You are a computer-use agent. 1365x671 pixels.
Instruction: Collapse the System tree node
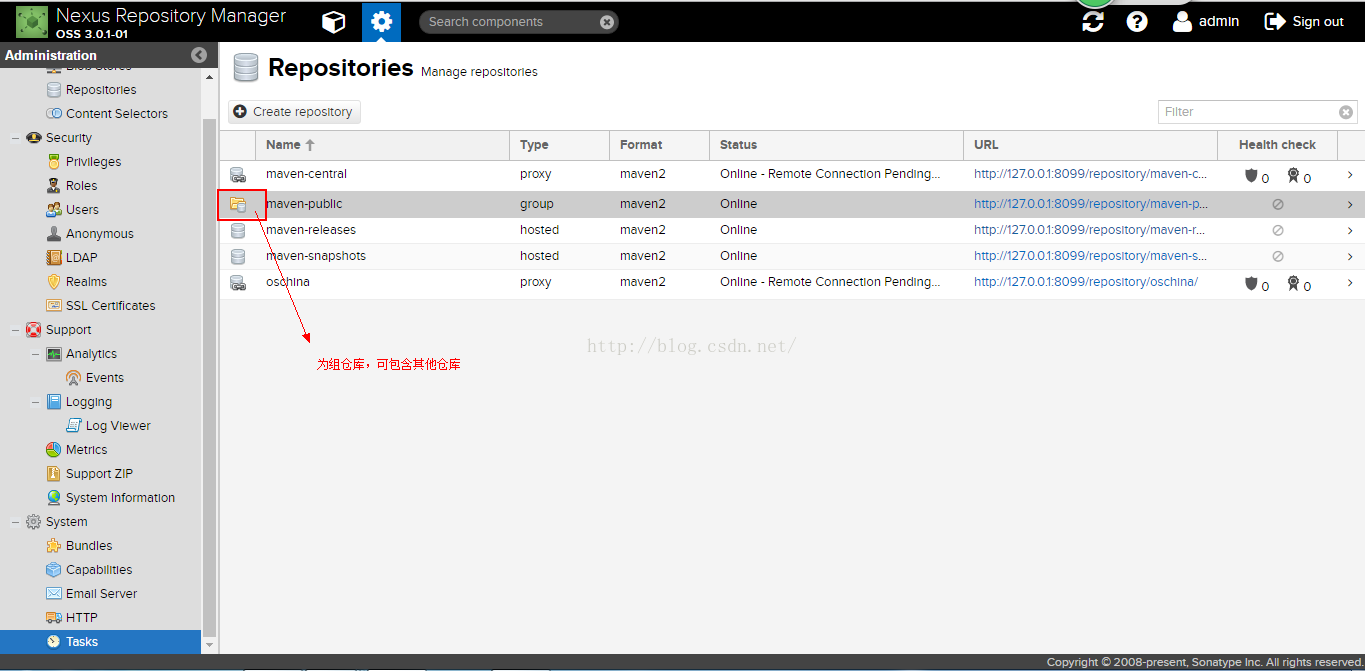click(x=15, y=522)
